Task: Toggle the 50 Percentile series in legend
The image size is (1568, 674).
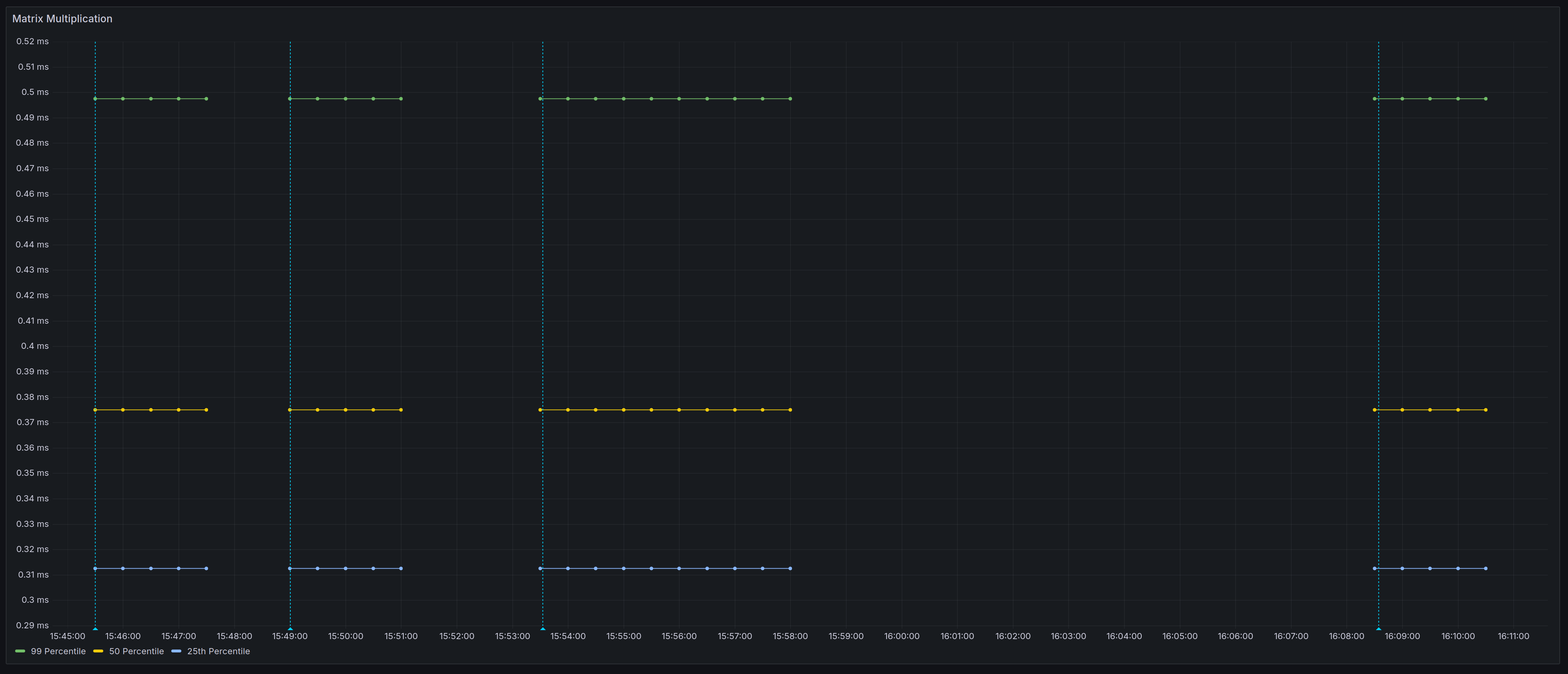Action: [x=136, y=651]
